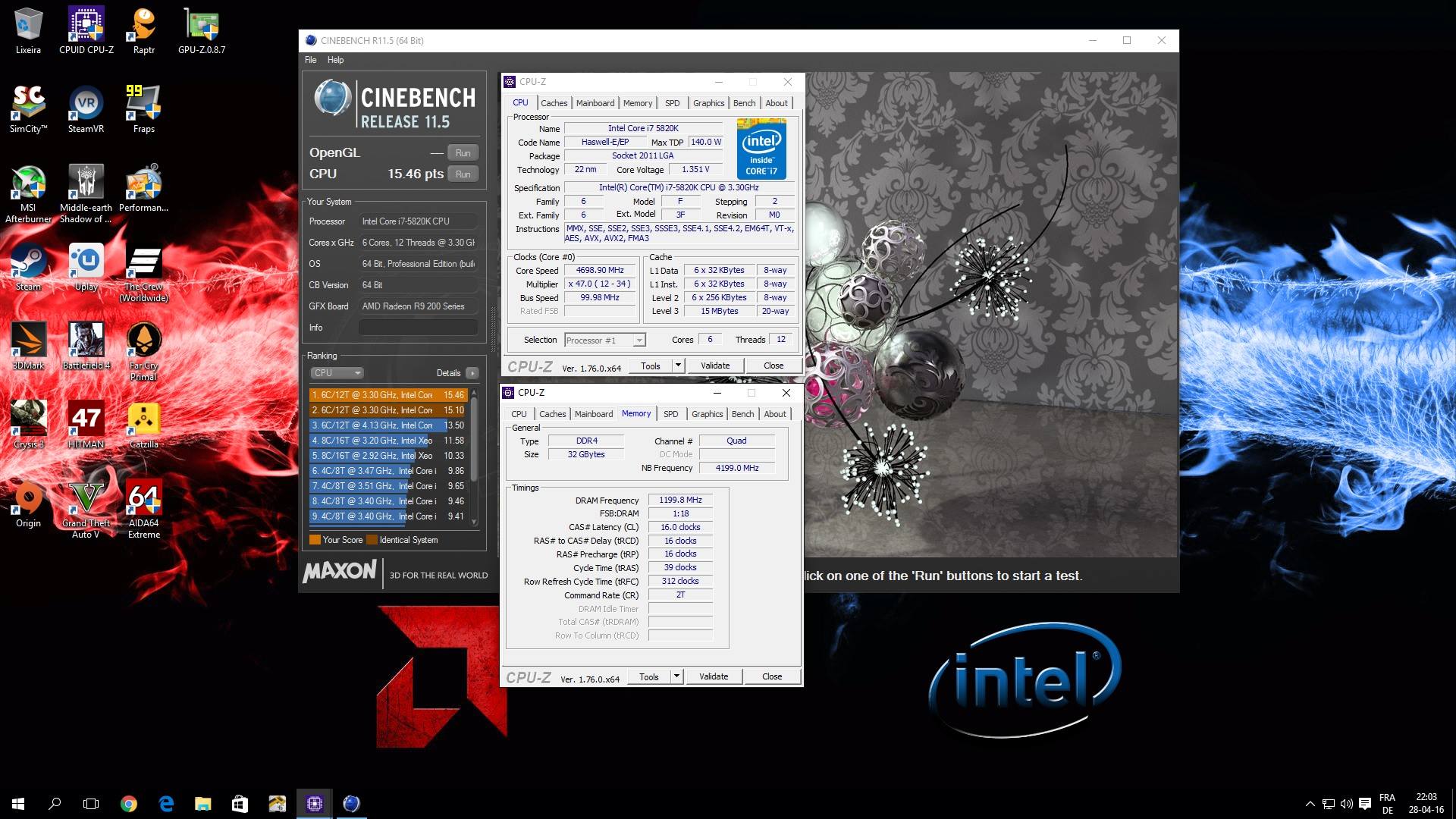Open AIDA64 Extreme desktop shortcut
This screenshot has width=1456, height=819.
tap(144, 509)
